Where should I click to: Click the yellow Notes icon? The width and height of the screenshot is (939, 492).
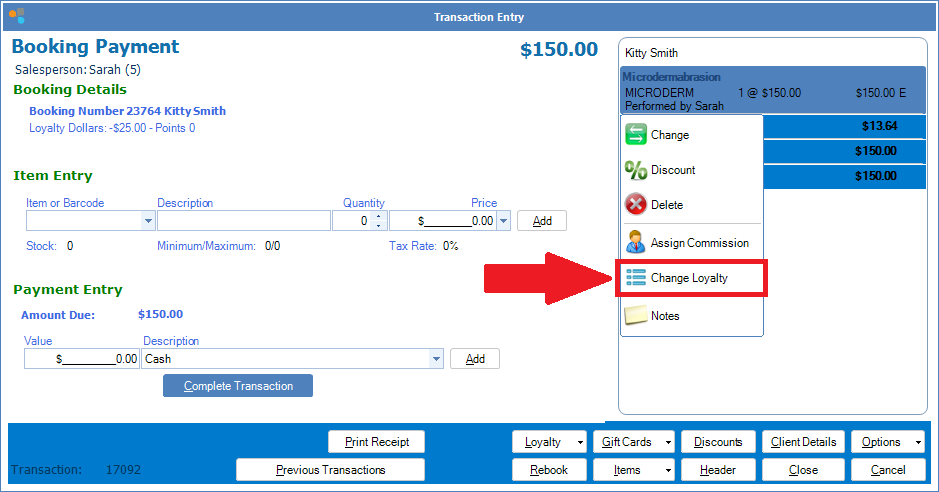point(636,316)
